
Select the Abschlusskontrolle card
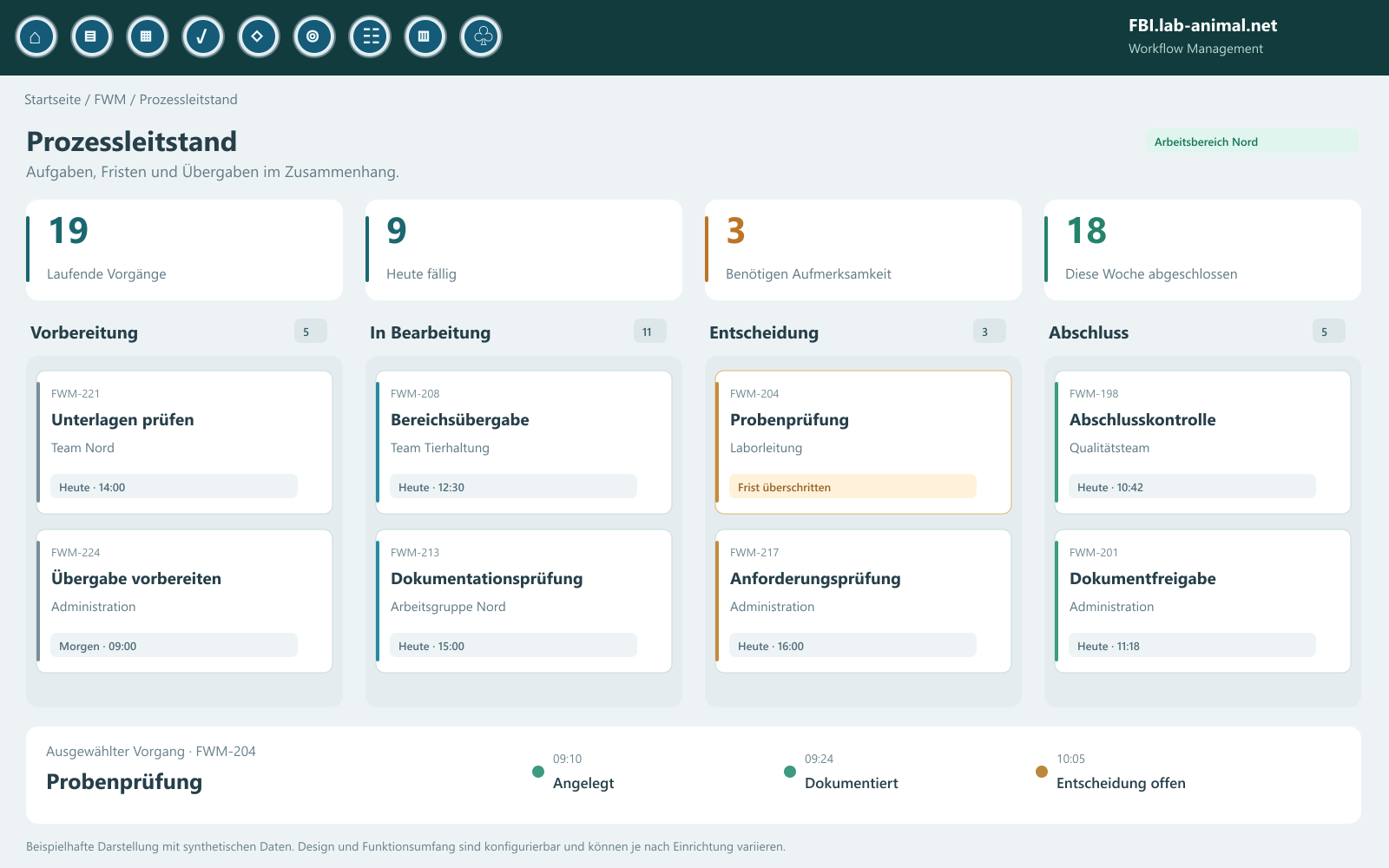tap(1202, 443)
